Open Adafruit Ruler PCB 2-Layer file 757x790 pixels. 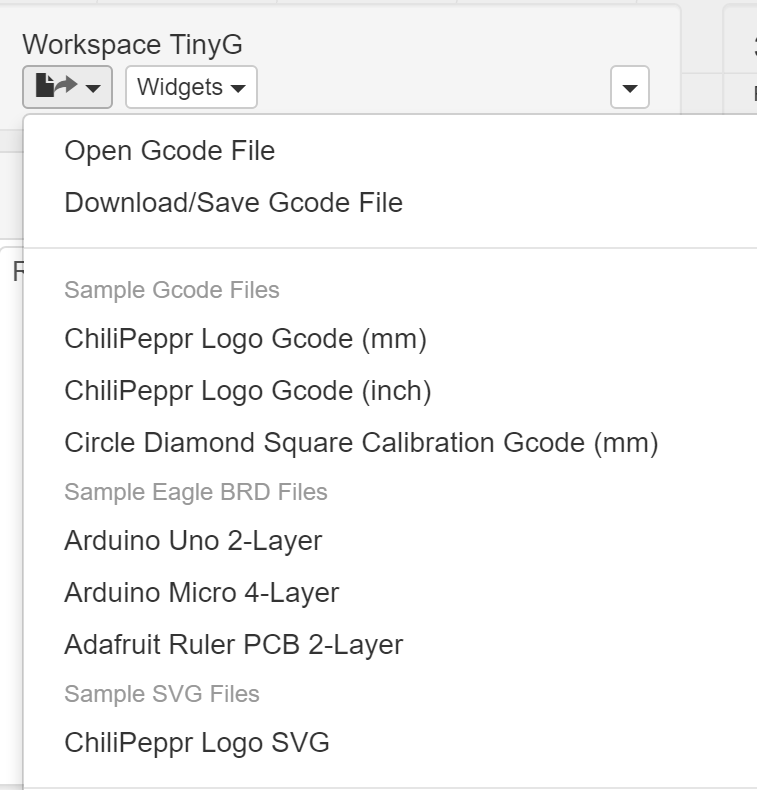[233, 644]
